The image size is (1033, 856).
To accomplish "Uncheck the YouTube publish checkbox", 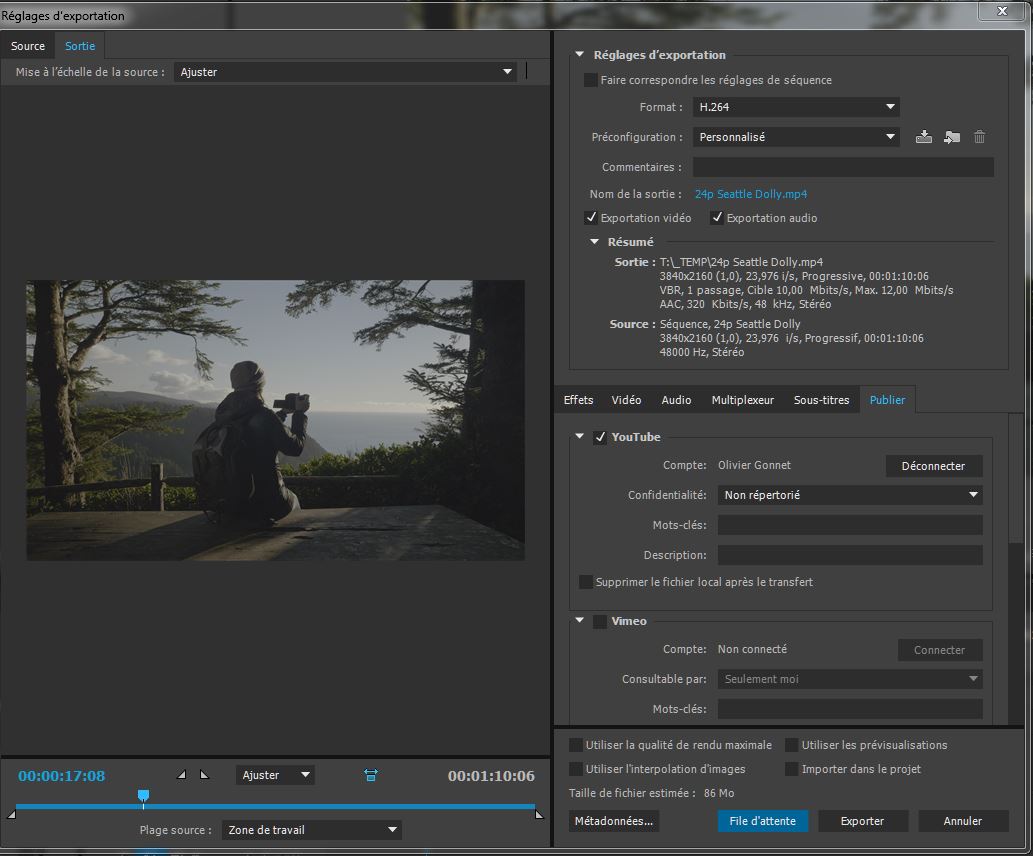I will [x=600, y=437].
